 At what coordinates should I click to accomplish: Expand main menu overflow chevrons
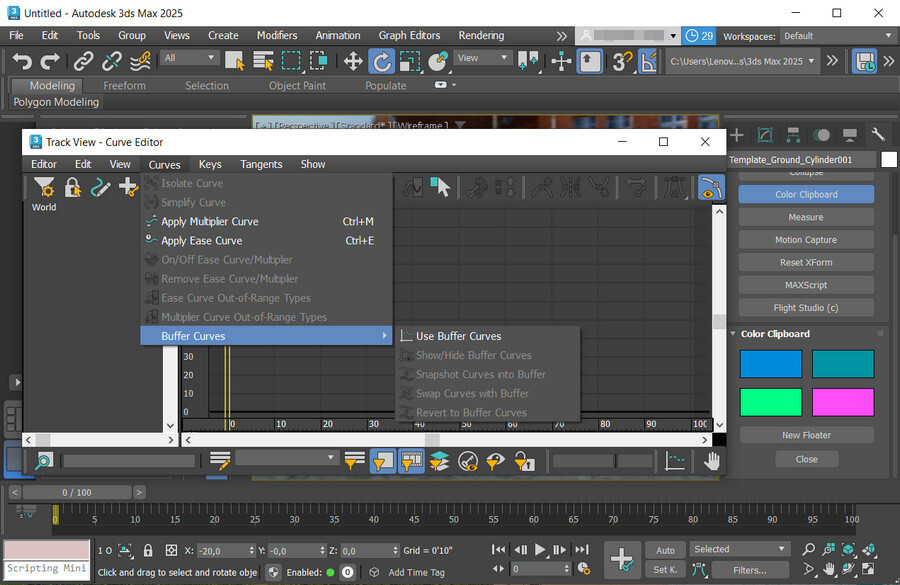click(561, 36)
